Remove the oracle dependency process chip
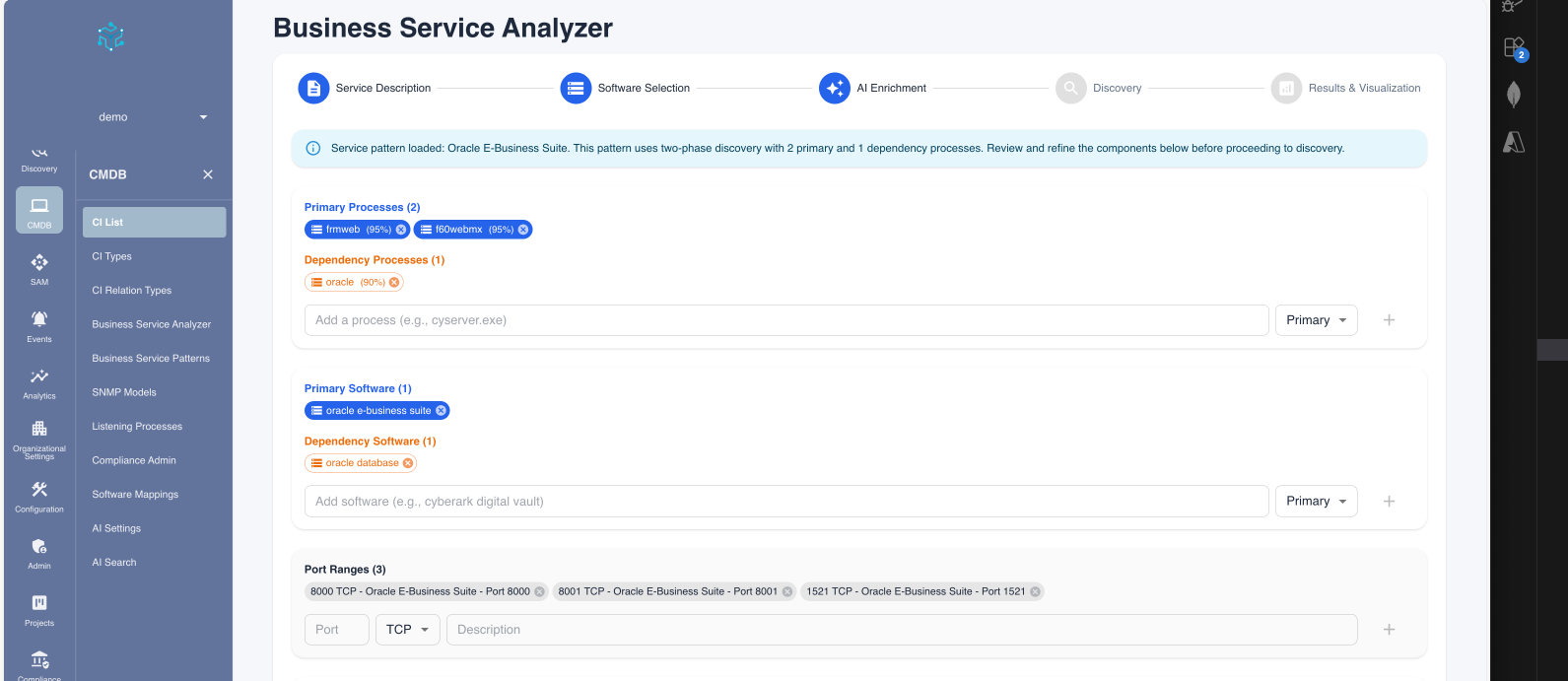Image resolution: width=1568 pixels, height=681 pixels. (x=394, y=282)
